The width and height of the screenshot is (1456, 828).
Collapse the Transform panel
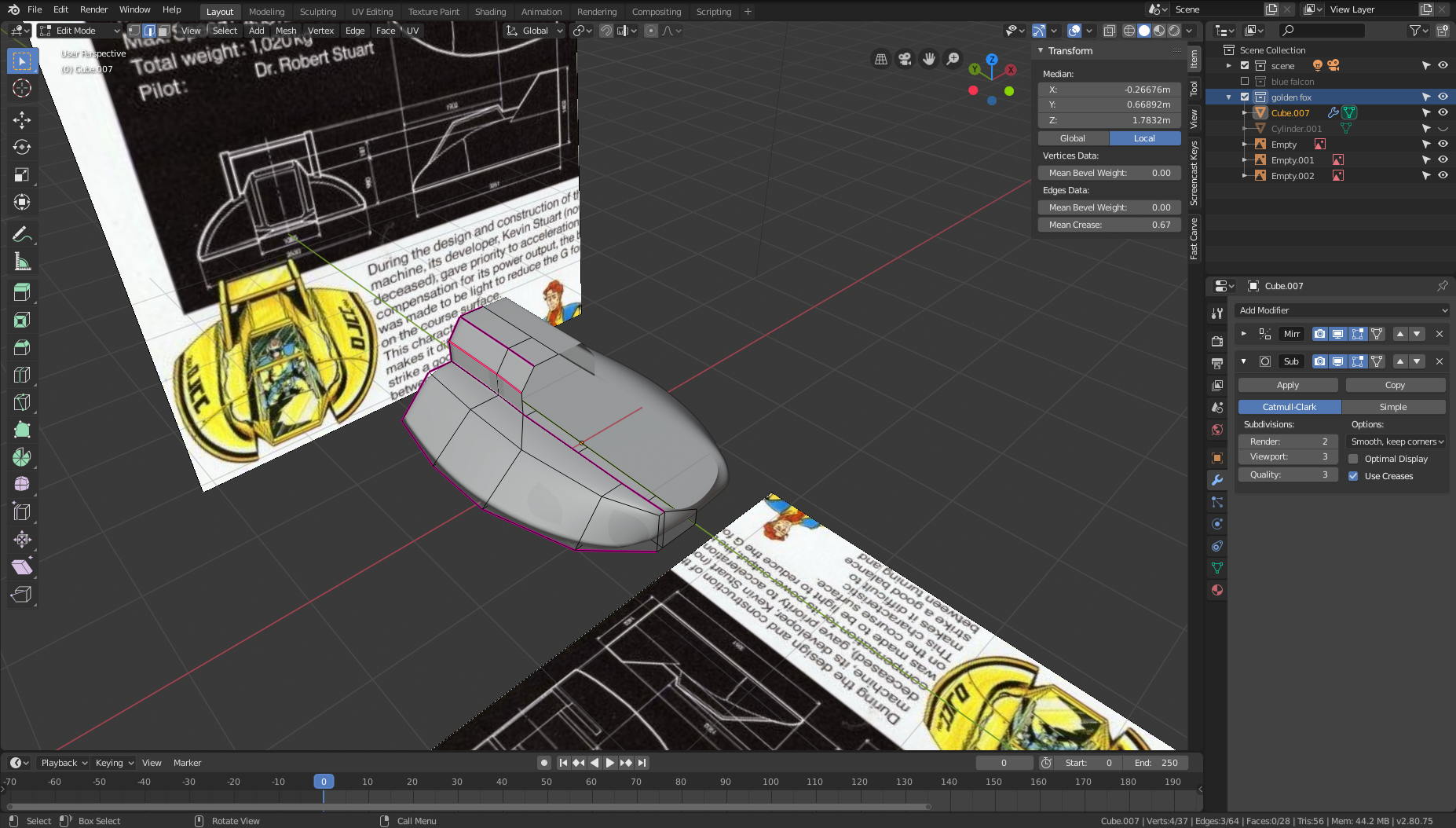[x=1041, y=50]
